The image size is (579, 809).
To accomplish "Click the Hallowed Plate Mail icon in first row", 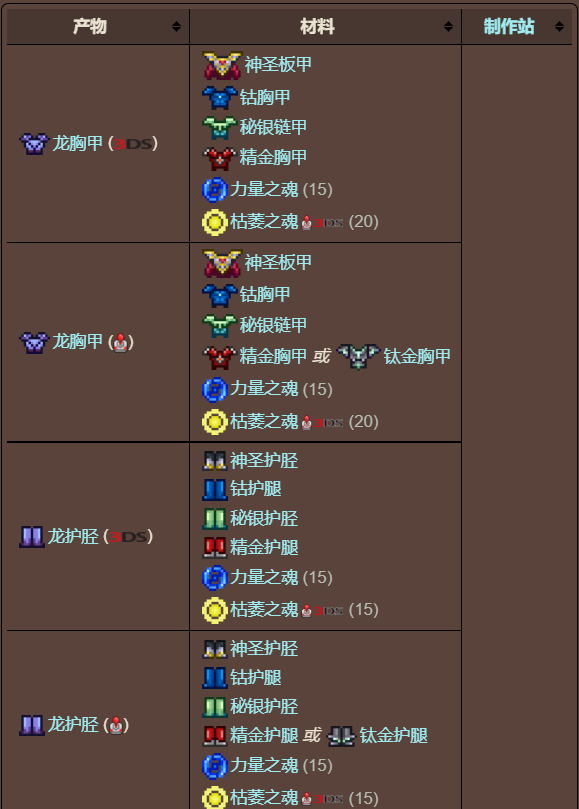I will point(222,65).
